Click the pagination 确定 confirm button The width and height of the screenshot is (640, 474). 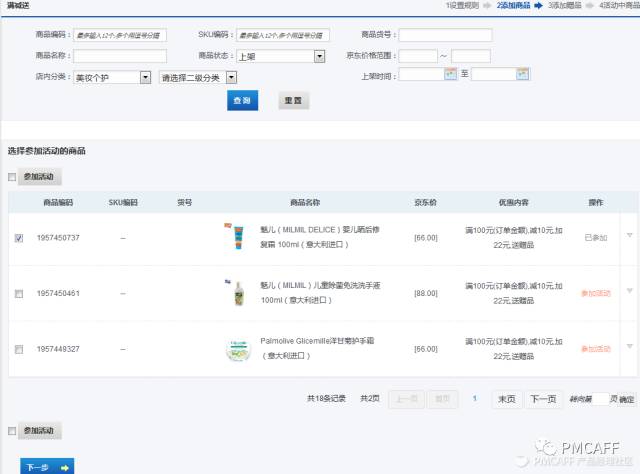point(627,399)
